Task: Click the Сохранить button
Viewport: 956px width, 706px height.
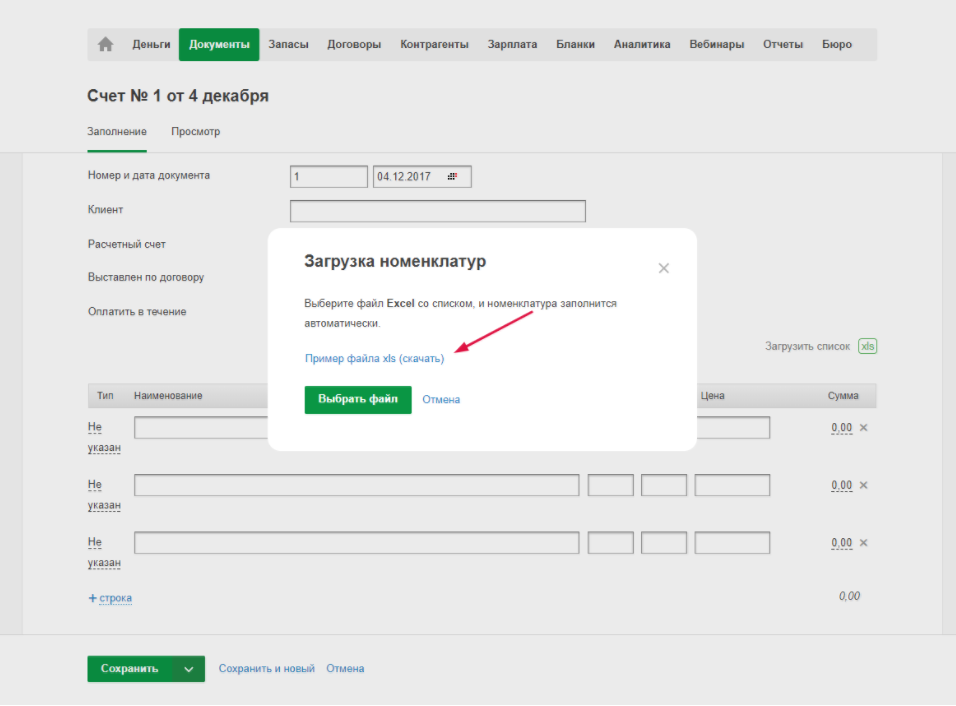Action: 129,669
